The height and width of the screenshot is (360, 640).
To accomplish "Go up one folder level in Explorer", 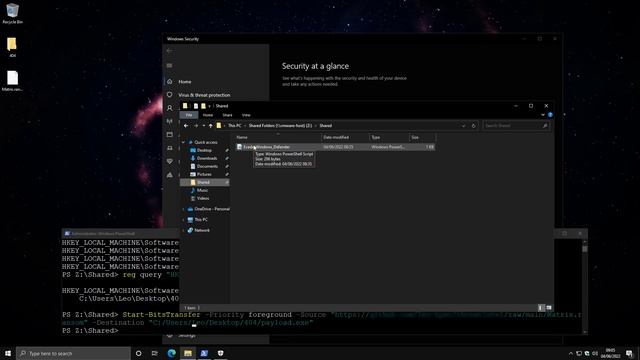I will coord(211,126).
